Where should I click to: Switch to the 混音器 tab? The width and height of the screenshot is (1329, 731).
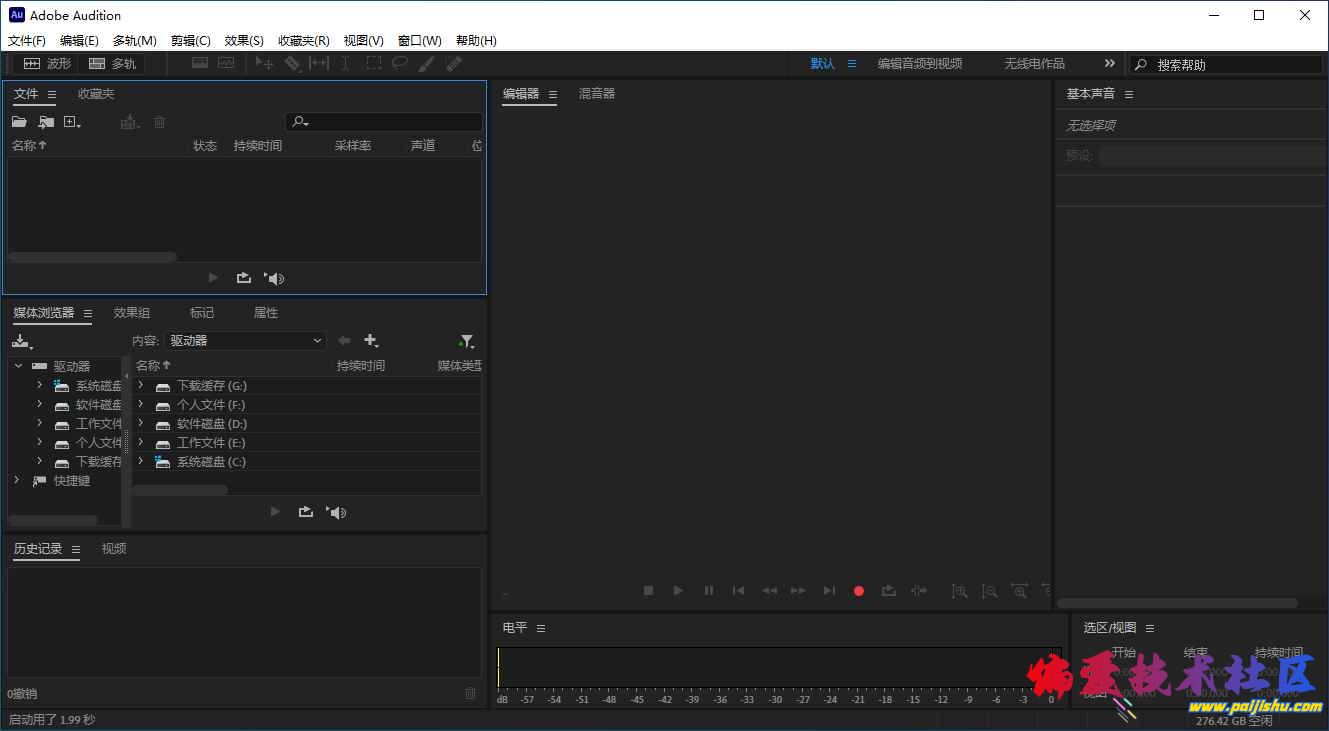click(x=597, y=94)
